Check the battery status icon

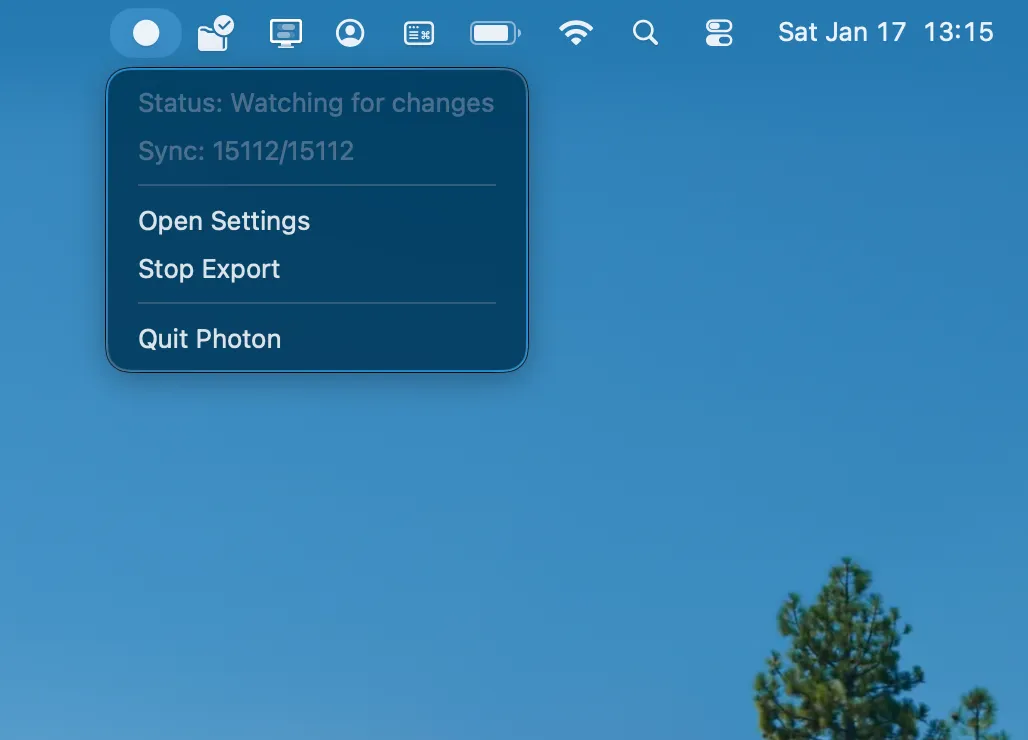pyautogui.click(x=496, y=33)
